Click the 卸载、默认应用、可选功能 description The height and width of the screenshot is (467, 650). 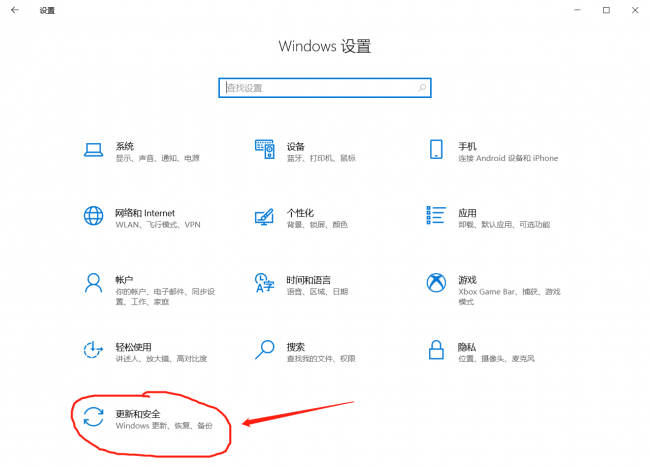[504, 225]
